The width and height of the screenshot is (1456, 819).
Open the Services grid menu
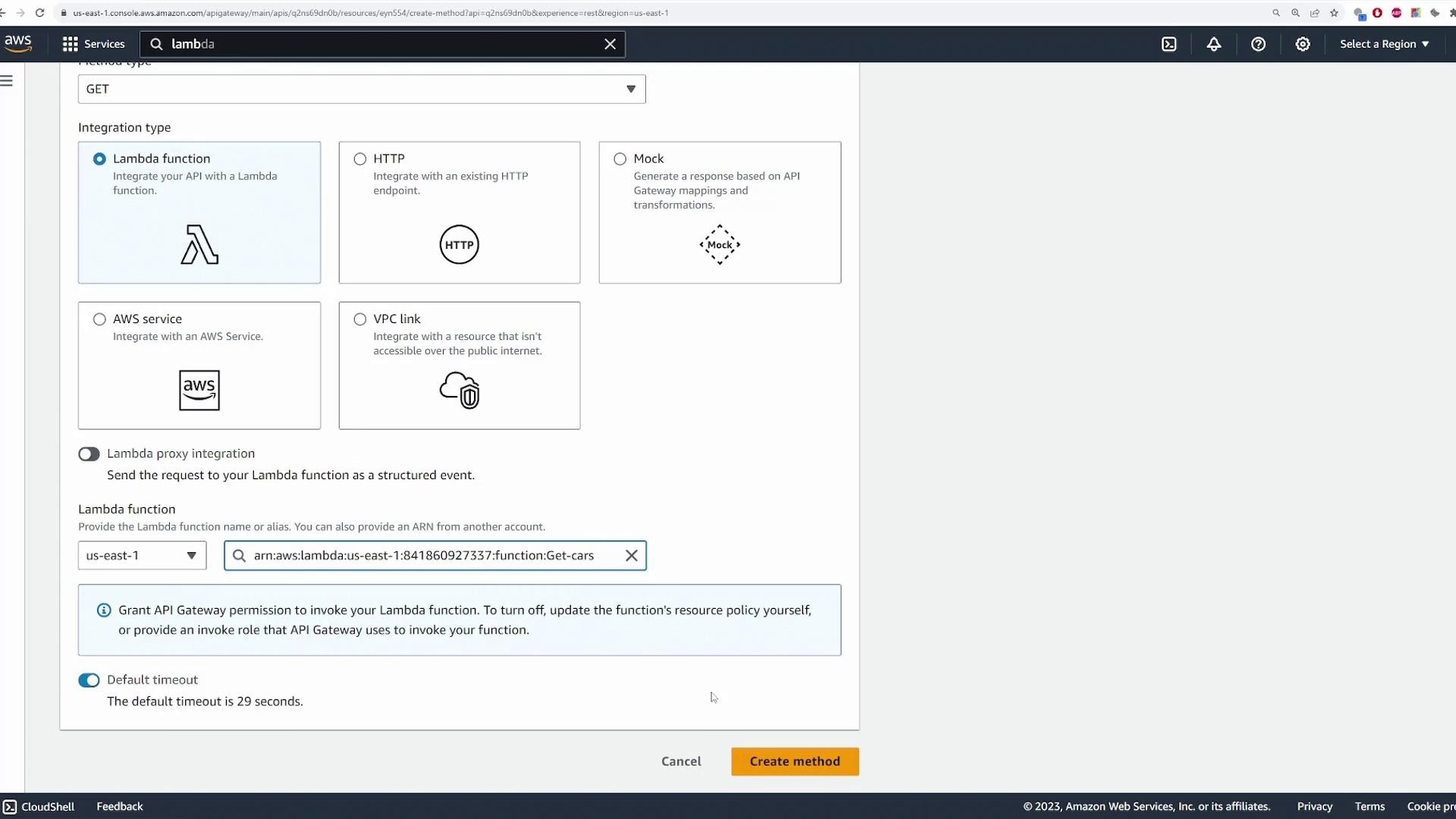pos(93,44)
